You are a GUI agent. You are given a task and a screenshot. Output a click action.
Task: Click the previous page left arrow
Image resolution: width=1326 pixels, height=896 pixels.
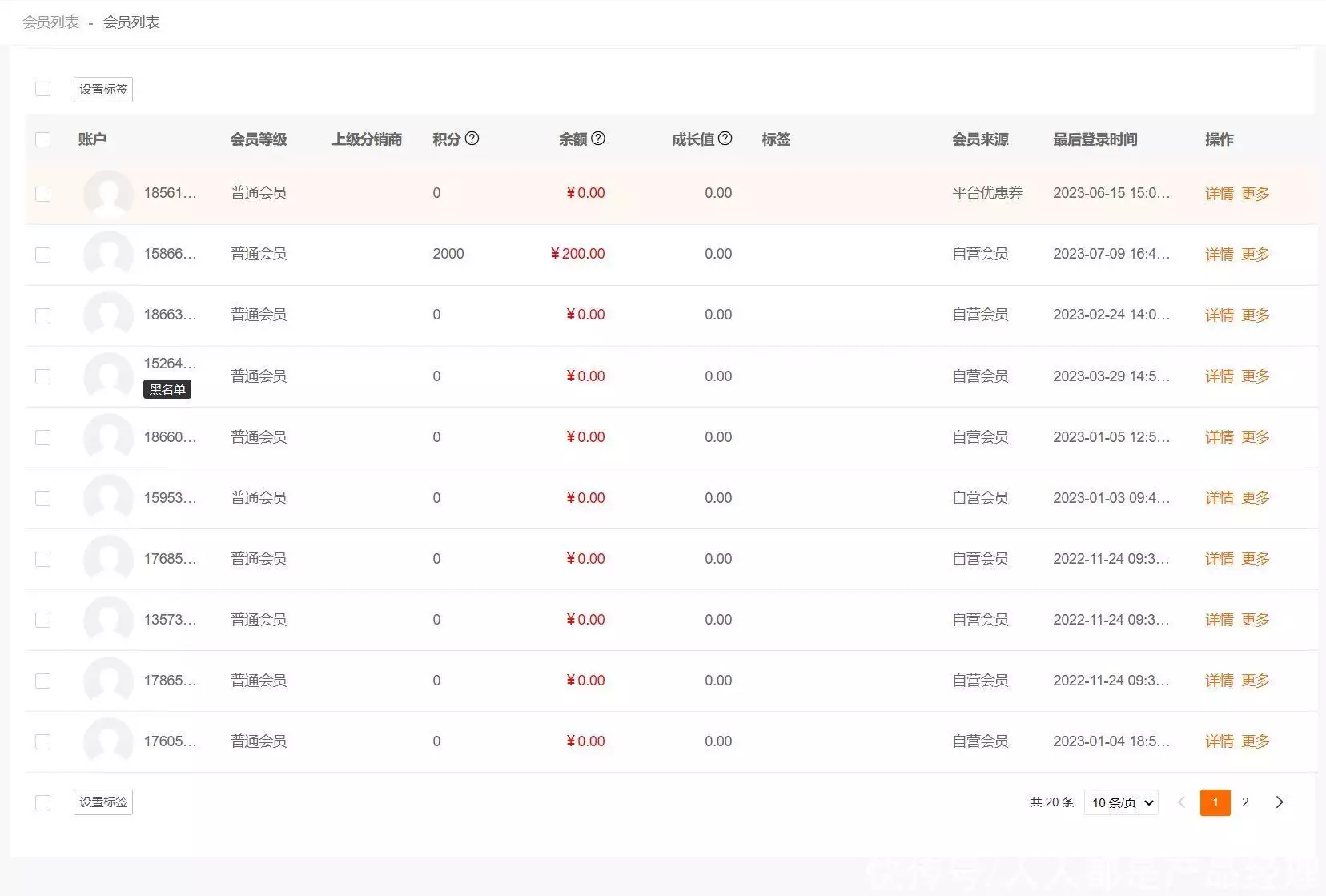(1181, 802)
